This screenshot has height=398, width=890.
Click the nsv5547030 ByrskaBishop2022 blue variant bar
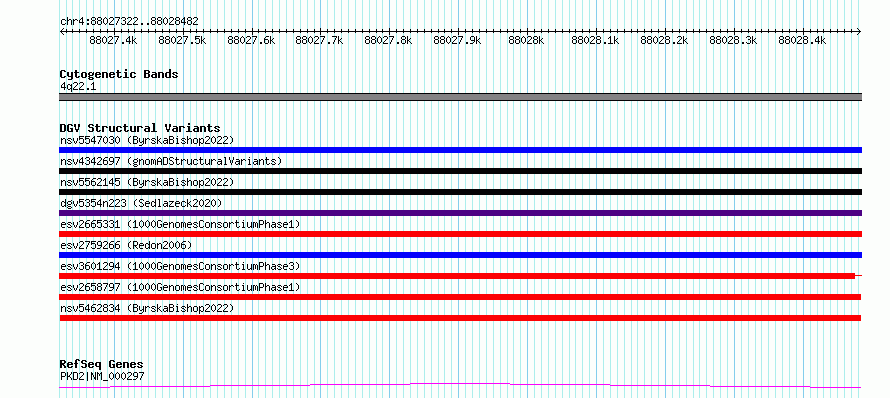[x=460, y=150]
